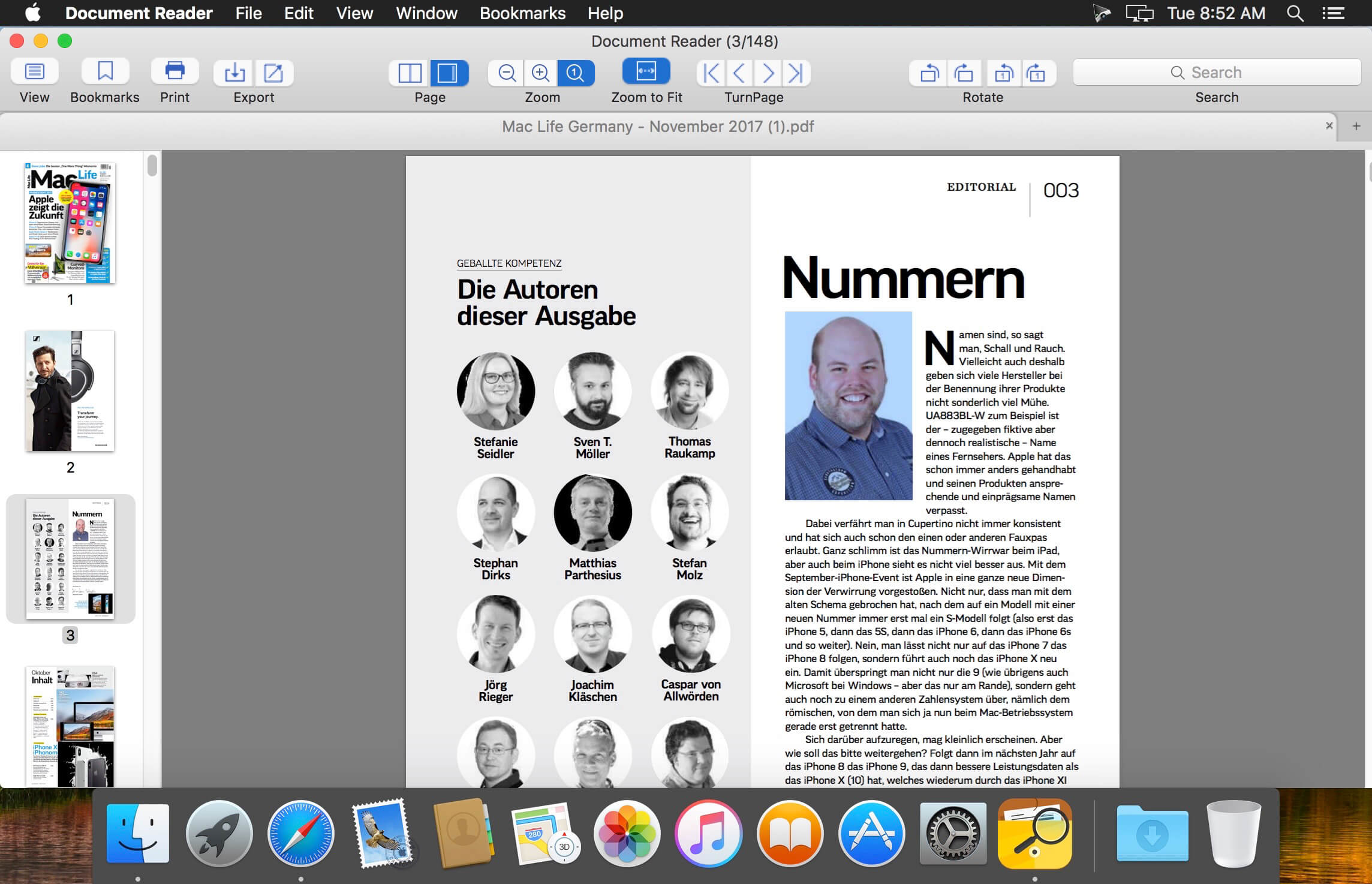This screenshot has width=1372, height=884.
Task: Add a new tab with plus button
Action: [x=1356, y=126]
